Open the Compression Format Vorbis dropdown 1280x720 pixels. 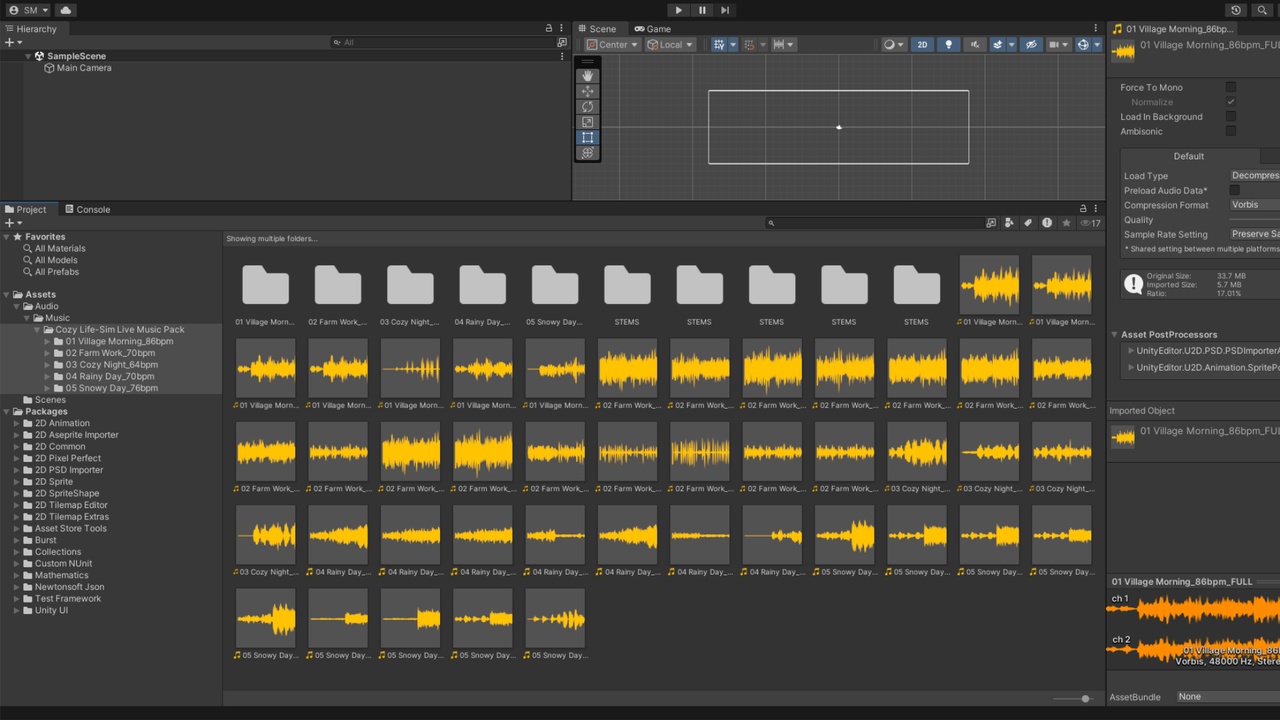[x=1254, y=205]
